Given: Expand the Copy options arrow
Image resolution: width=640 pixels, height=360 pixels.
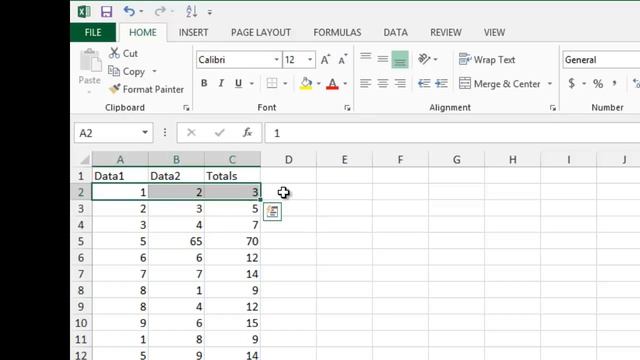Looking at the screenshot, I should (x=154, y=71).
